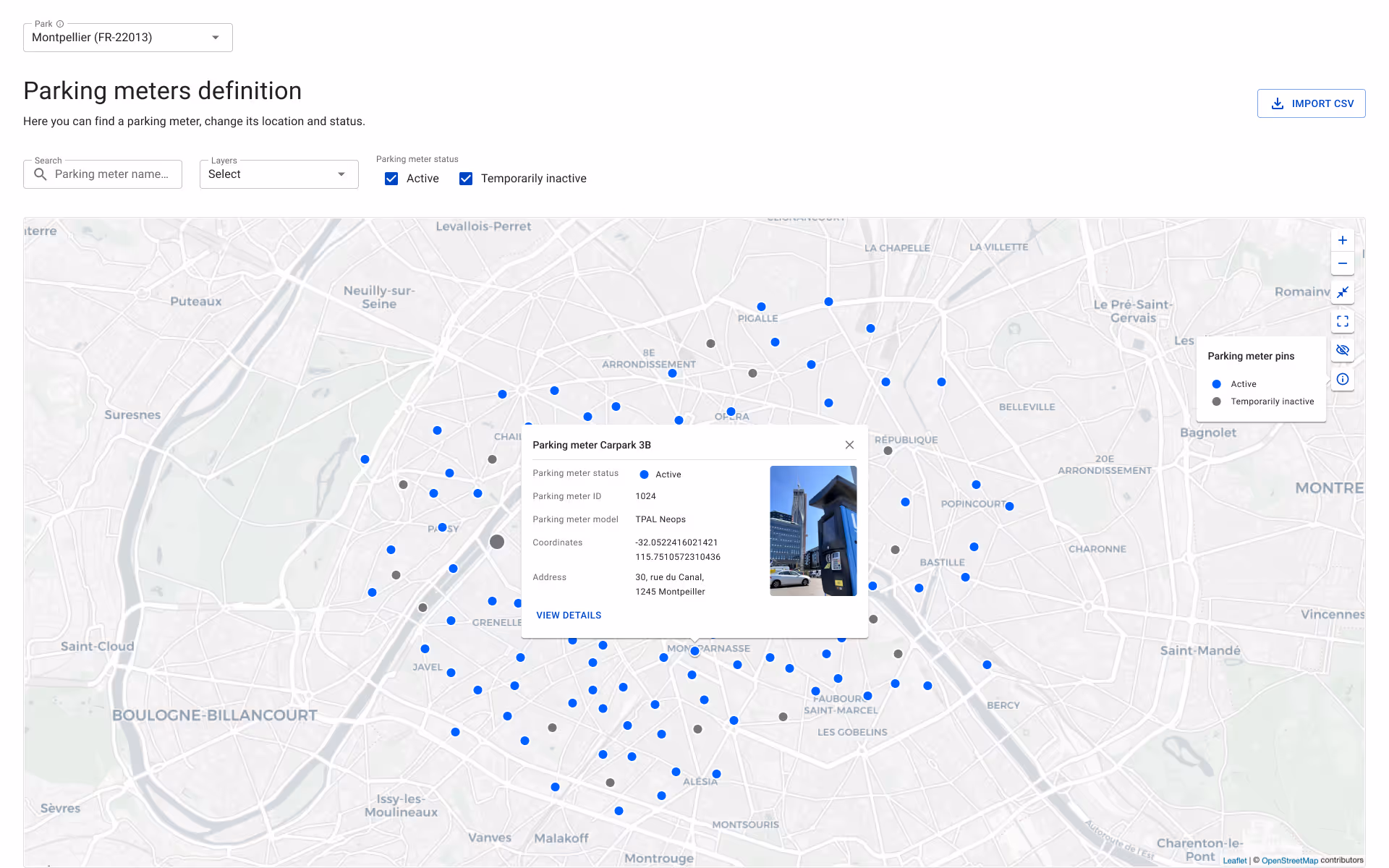The image size is (1389, 868).
Task: Click the parking meter name search field
Action: pos(112,174)
